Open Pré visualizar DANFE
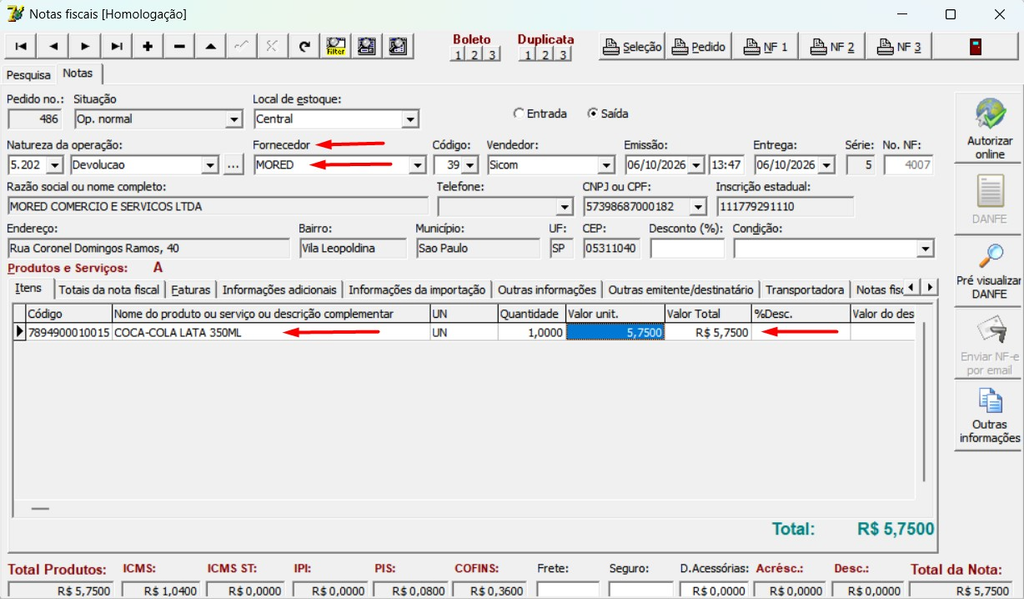Image resolution: width=1024 pixels, height=599 pixels. [989, 271]
